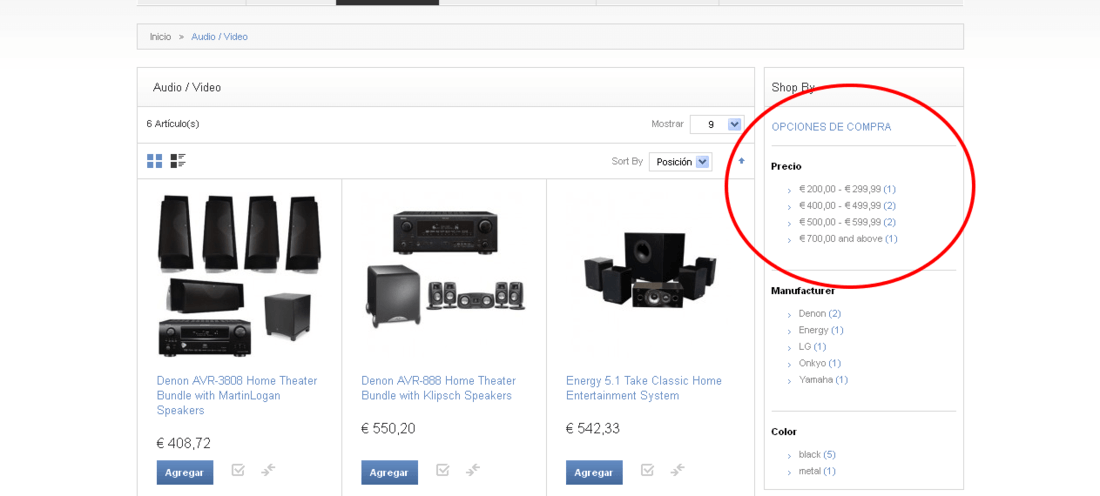
Task: Open Denon AVR-3808 Home Theater Bundle link
Action: pos(237,395)
